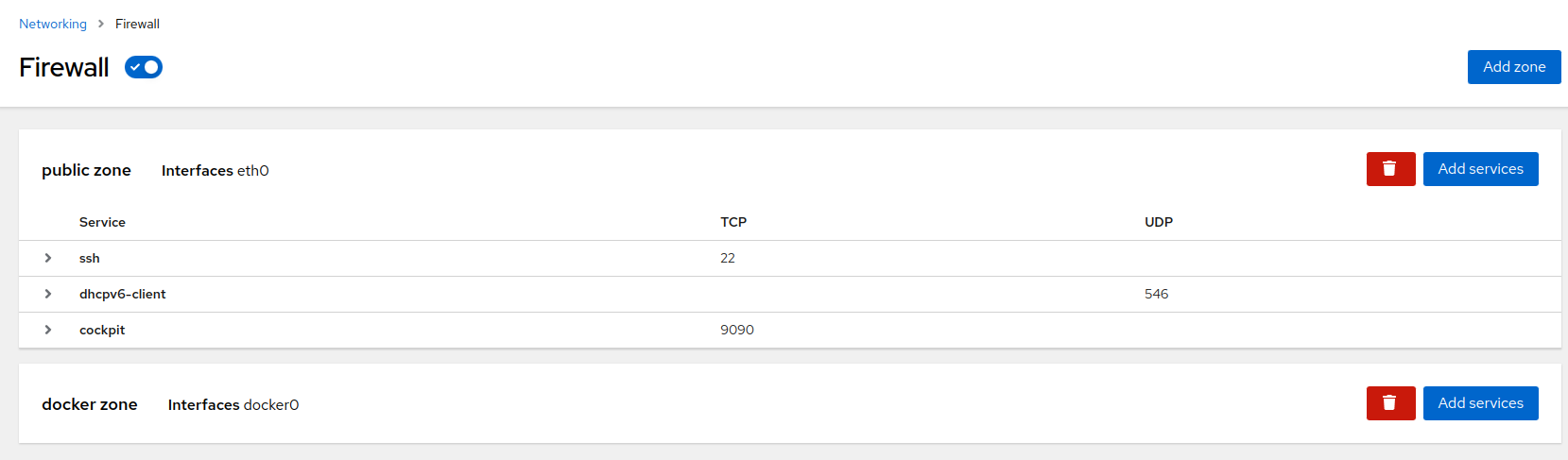Expand the dhcpv6-client service details

pos(48,294)
